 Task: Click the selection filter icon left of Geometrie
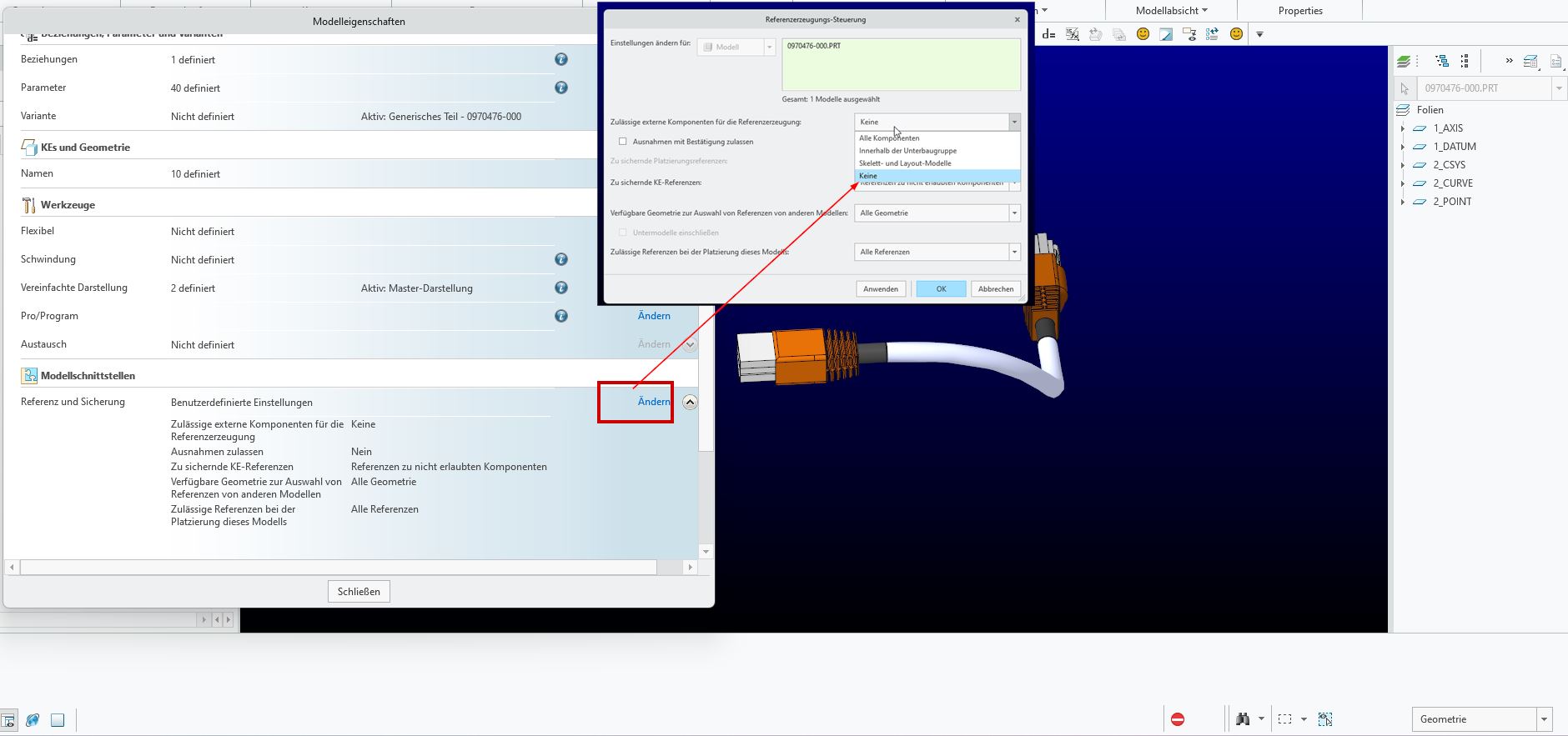[1325, 719]
